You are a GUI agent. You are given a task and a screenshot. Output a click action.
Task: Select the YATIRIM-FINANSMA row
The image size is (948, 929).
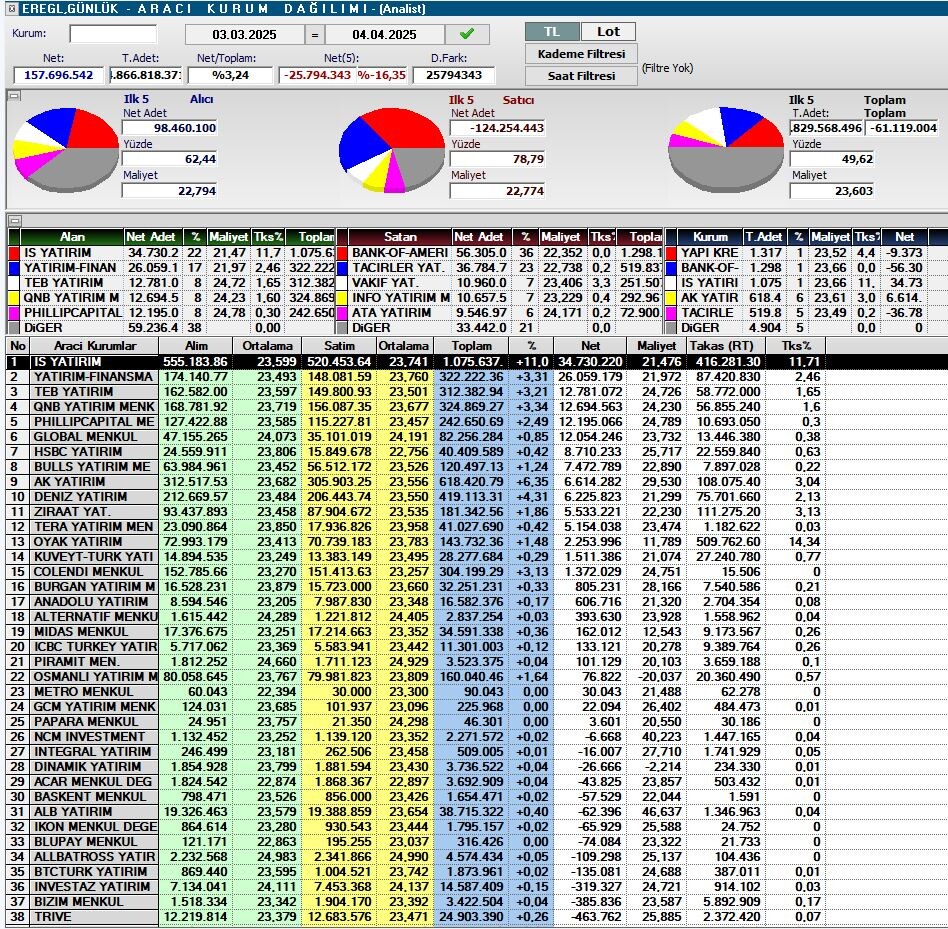click(416, 377)
